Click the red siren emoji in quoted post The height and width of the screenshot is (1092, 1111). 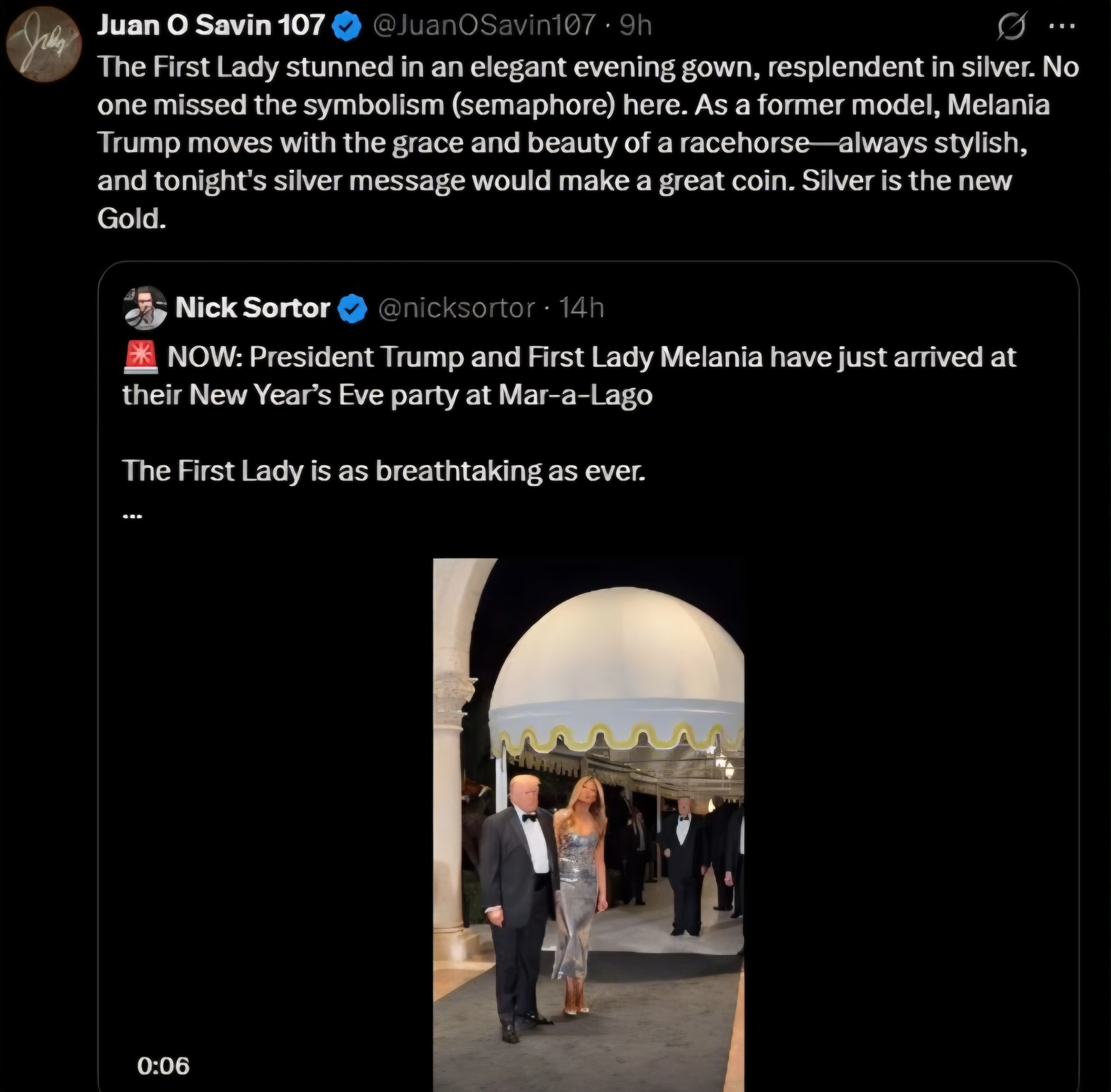140,357
